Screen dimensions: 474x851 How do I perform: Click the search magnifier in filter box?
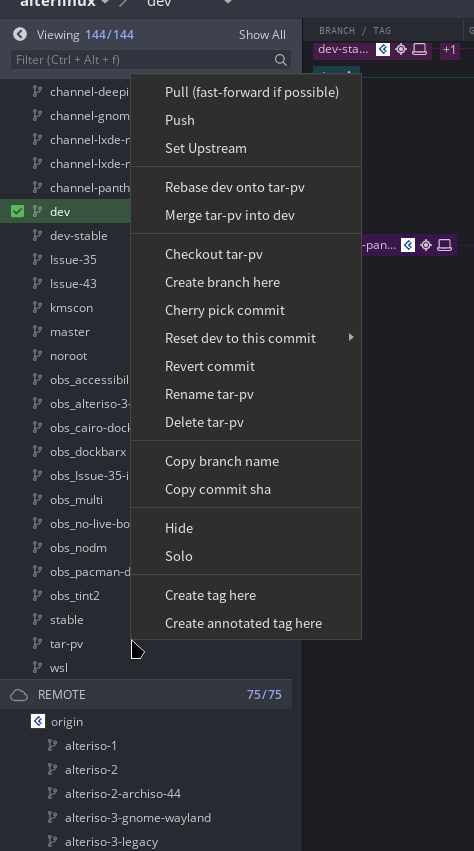tap(281, 60)
